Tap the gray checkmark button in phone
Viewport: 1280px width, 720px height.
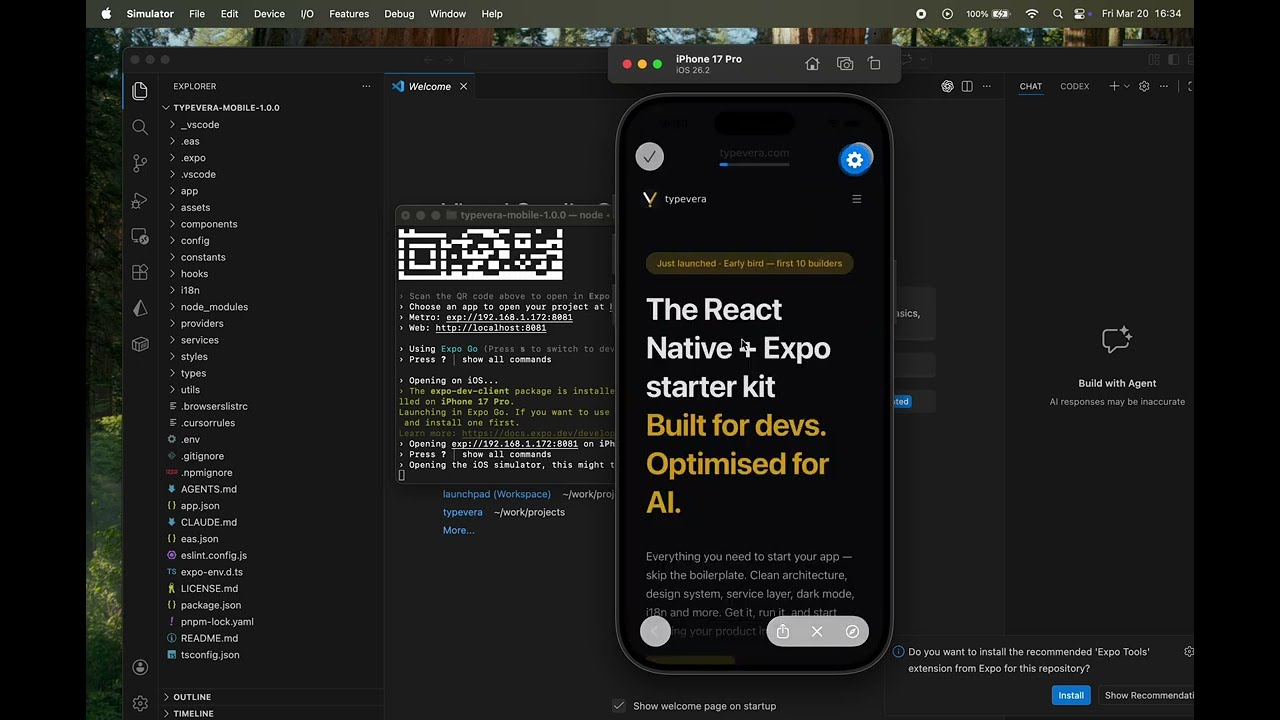click(650, 156)
